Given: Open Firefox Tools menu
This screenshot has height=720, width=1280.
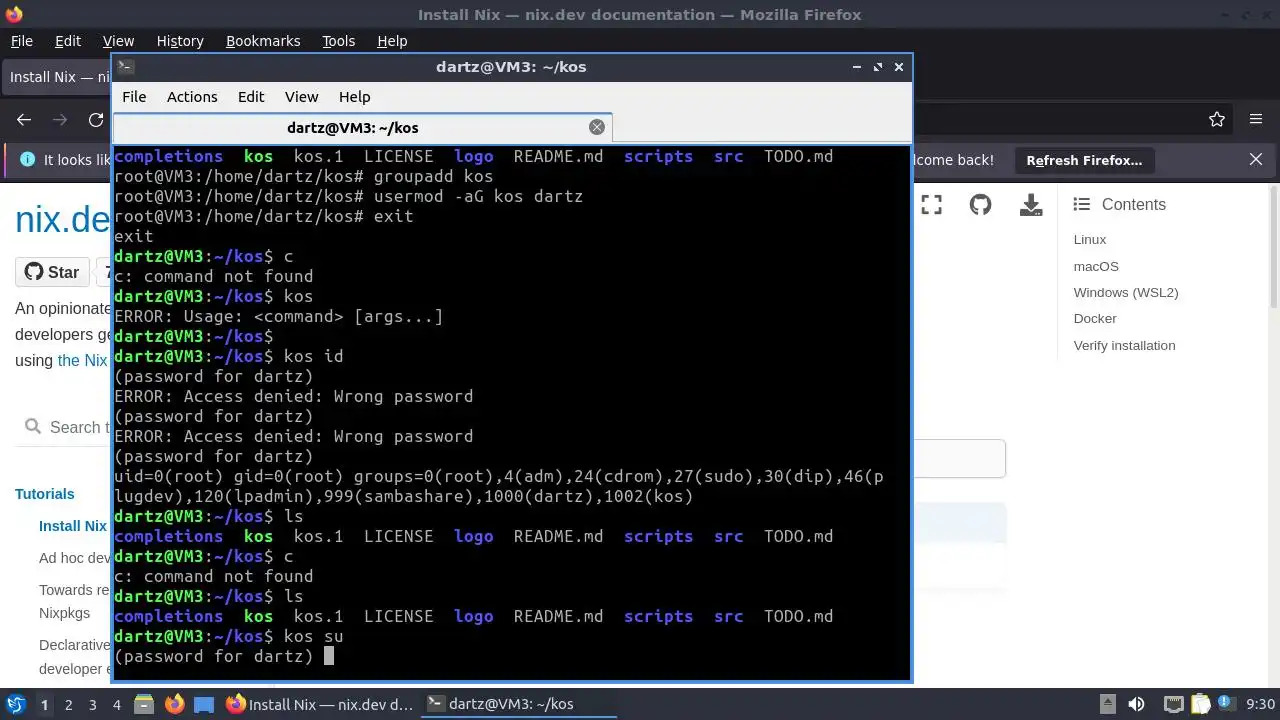Looking at the screenshot, I should click(x=338, y=41).
